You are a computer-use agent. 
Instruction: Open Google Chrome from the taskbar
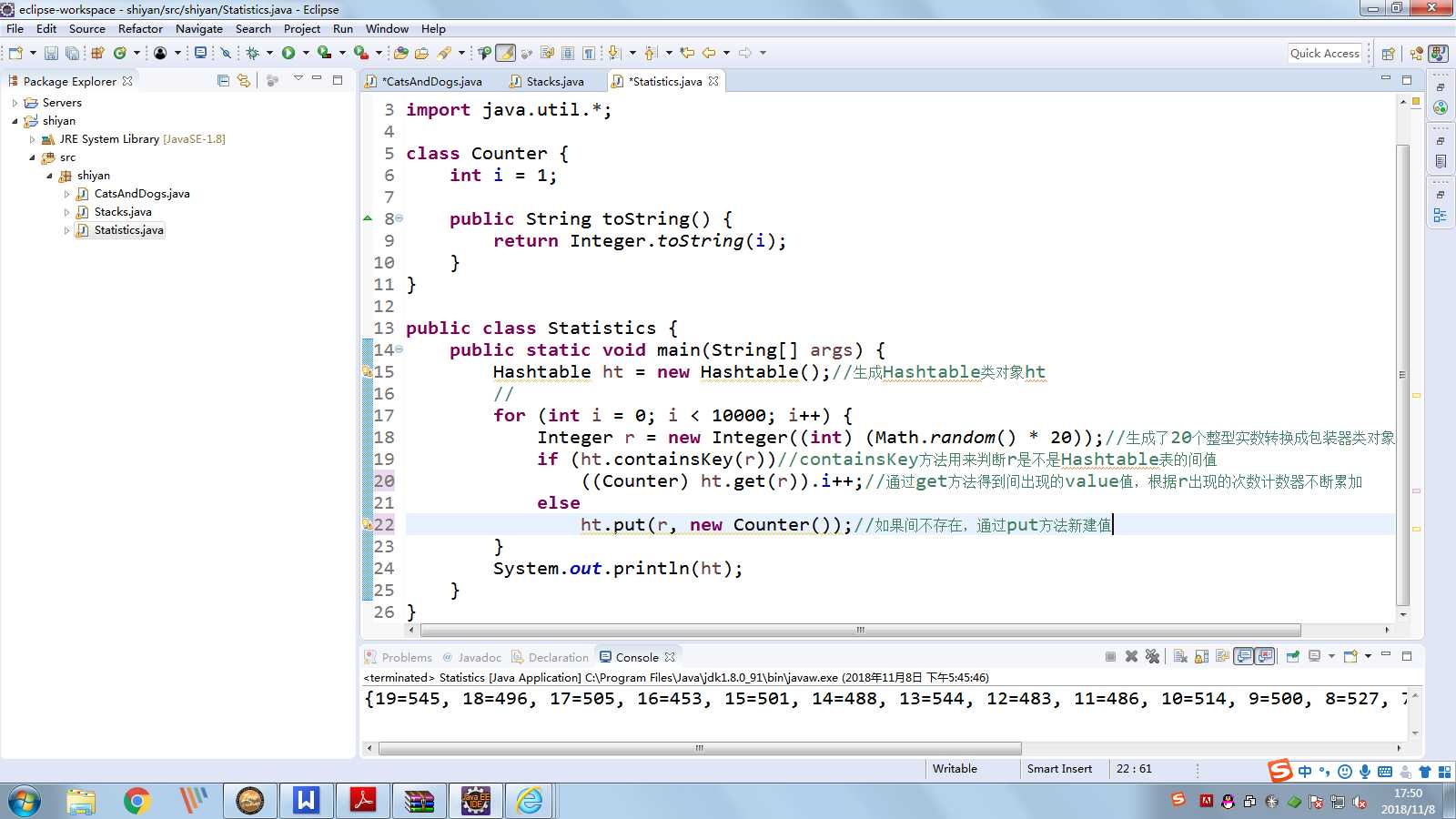[x=136, y=801]
